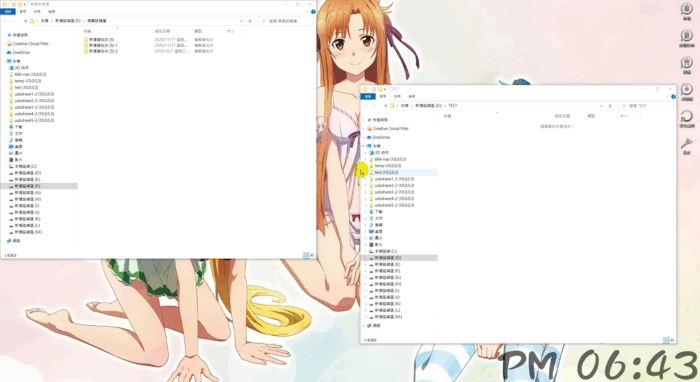The width and height of the screenshot is (700, 382).
Task: Click search box in F drive window
Action: [x=286, y=21]
